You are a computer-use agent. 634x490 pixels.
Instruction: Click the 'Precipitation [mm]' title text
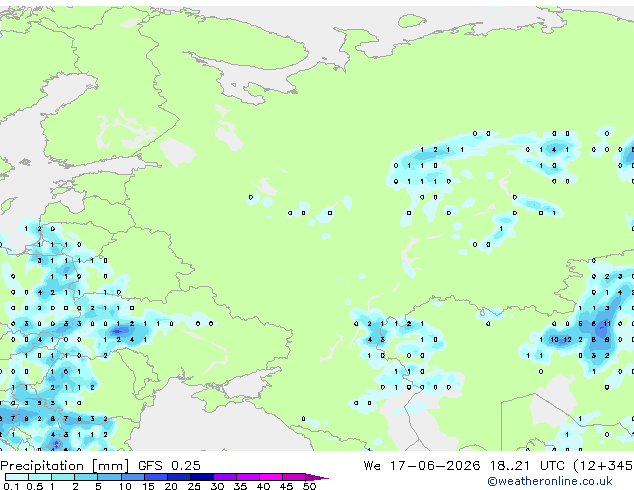coord(65,466)
